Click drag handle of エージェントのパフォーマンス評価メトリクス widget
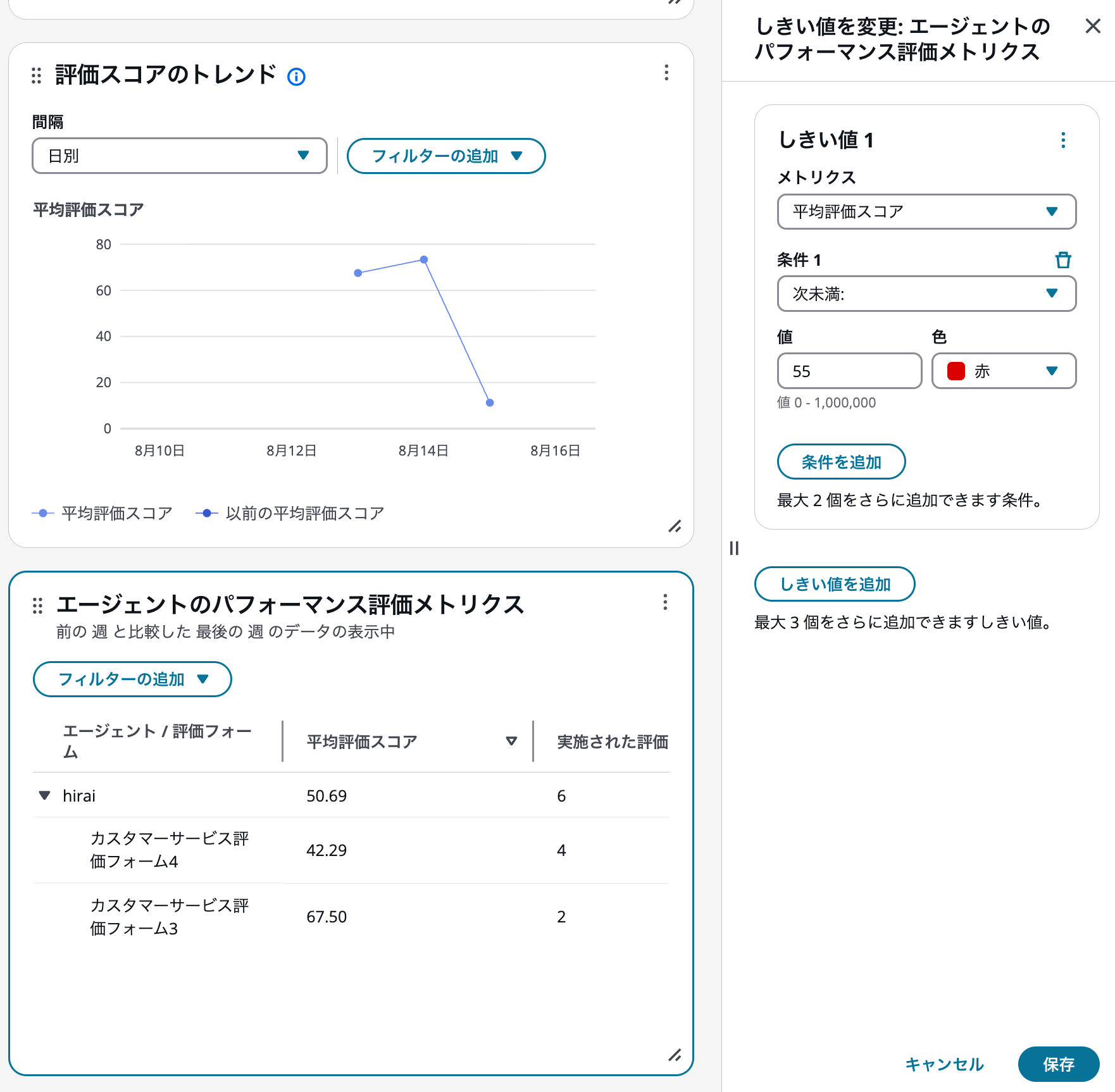The height and width of the screenshot is (1092, 1115). [x=37, y=605]
